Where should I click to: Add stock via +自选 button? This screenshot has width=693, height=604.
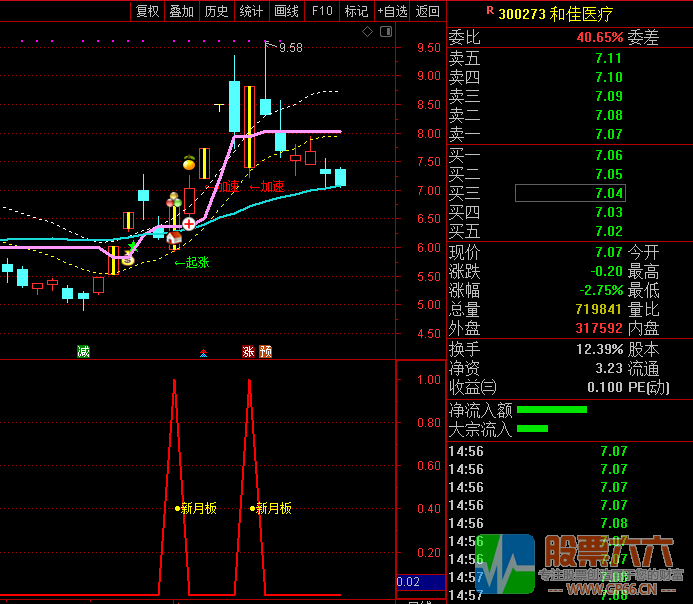[x=392, y=11]
